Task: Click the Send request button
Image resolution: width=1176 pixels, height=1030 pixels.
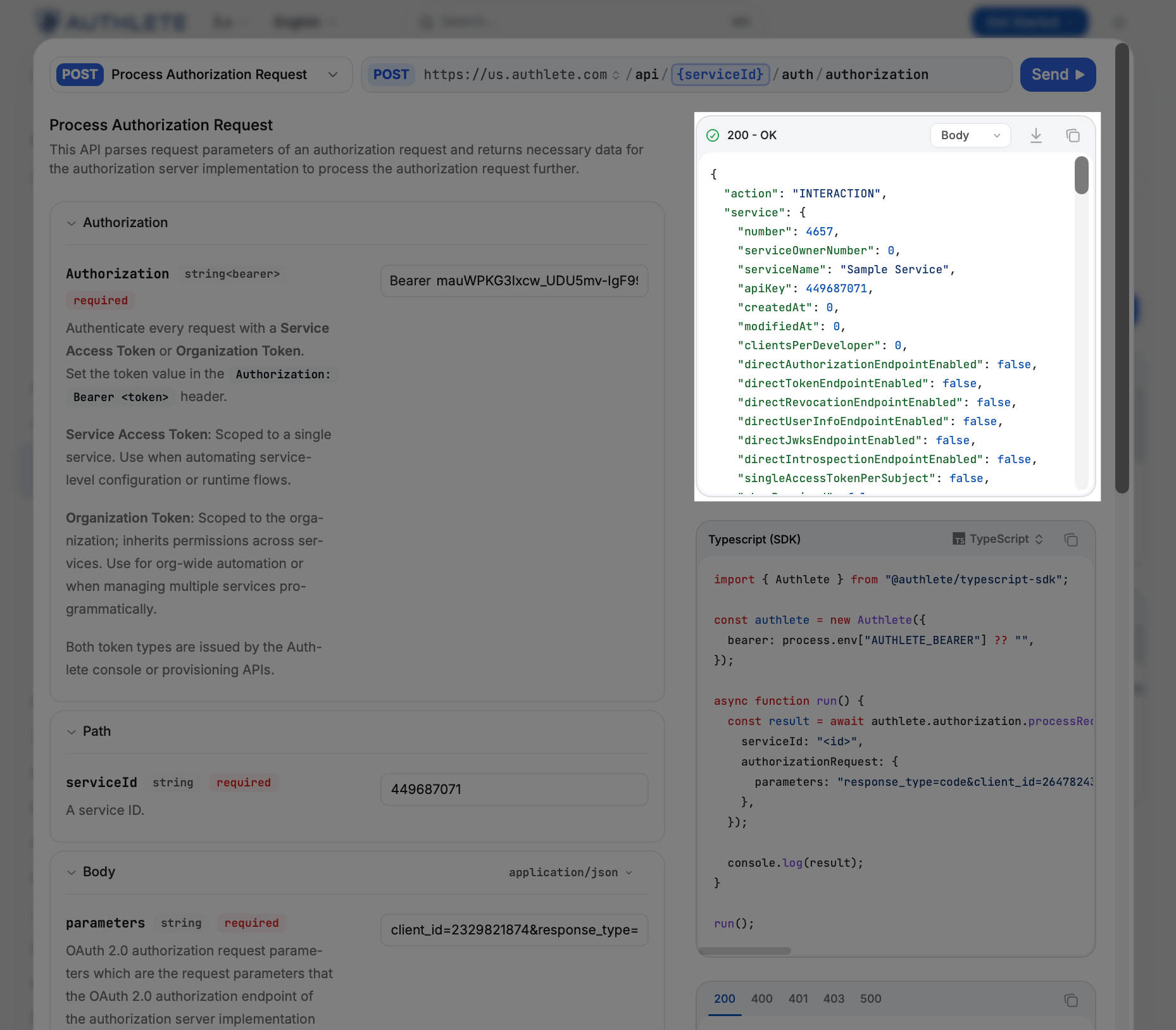Action: [1058, 75]
